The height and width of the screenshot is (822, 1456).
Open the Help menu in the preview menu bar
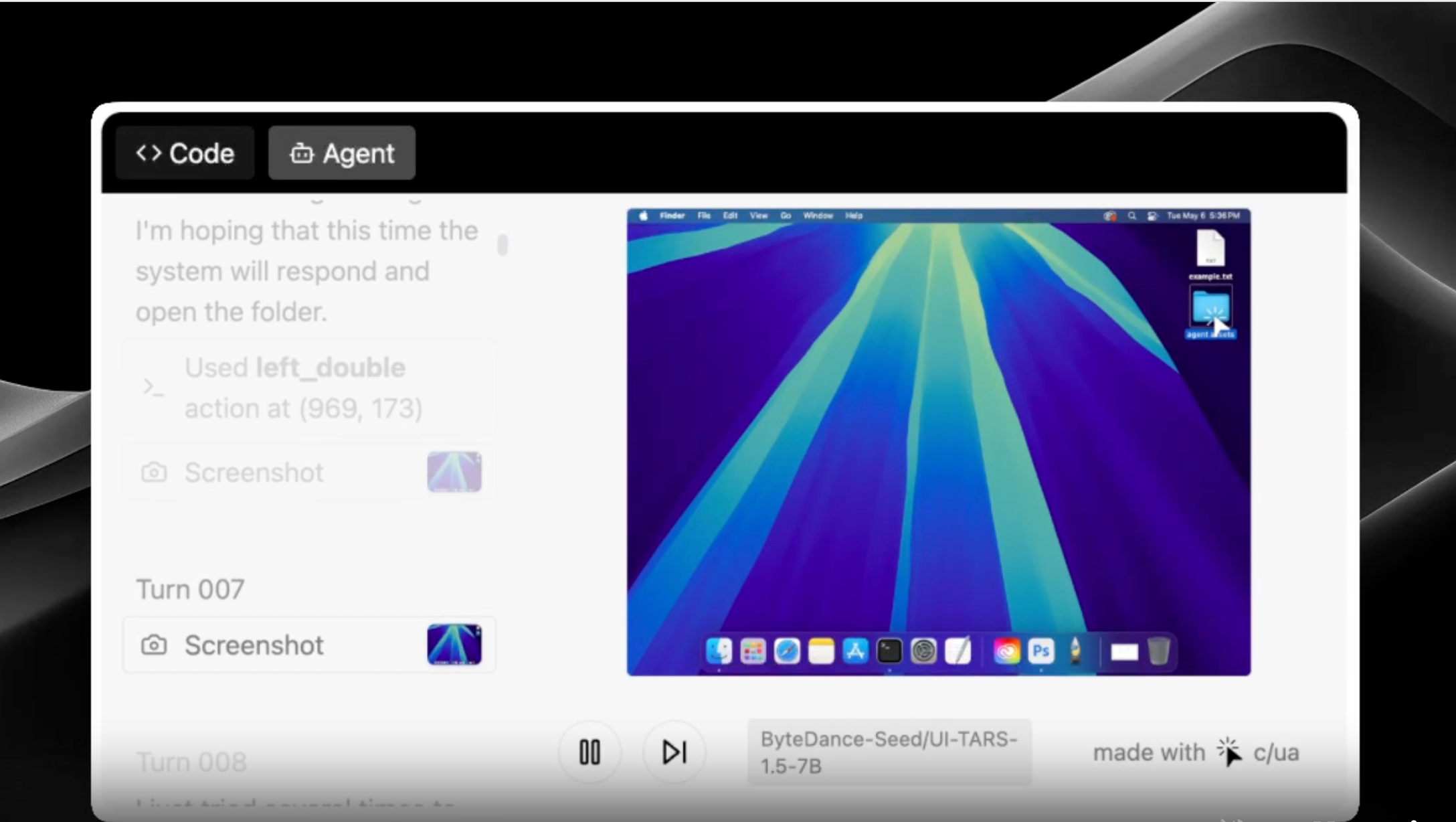(854, 216)
